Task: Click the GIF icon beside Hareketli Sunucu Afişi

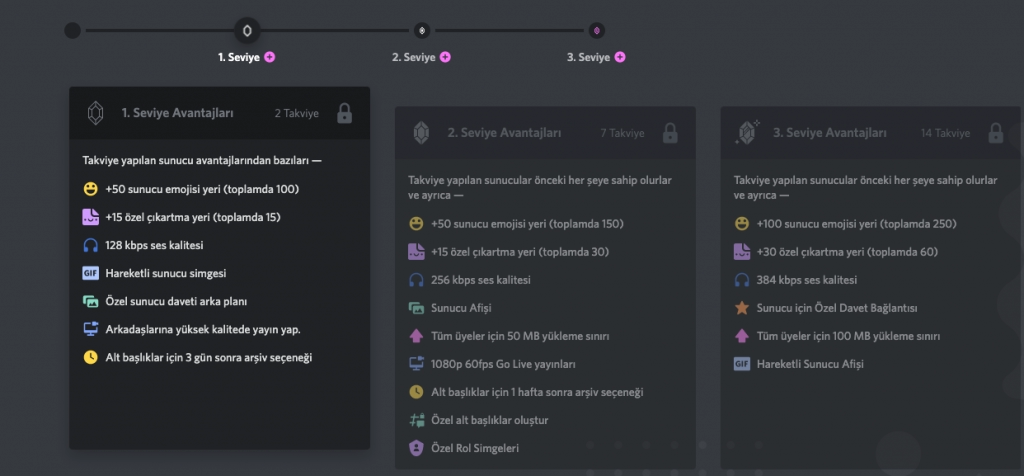Action: (x=741, y=364)
